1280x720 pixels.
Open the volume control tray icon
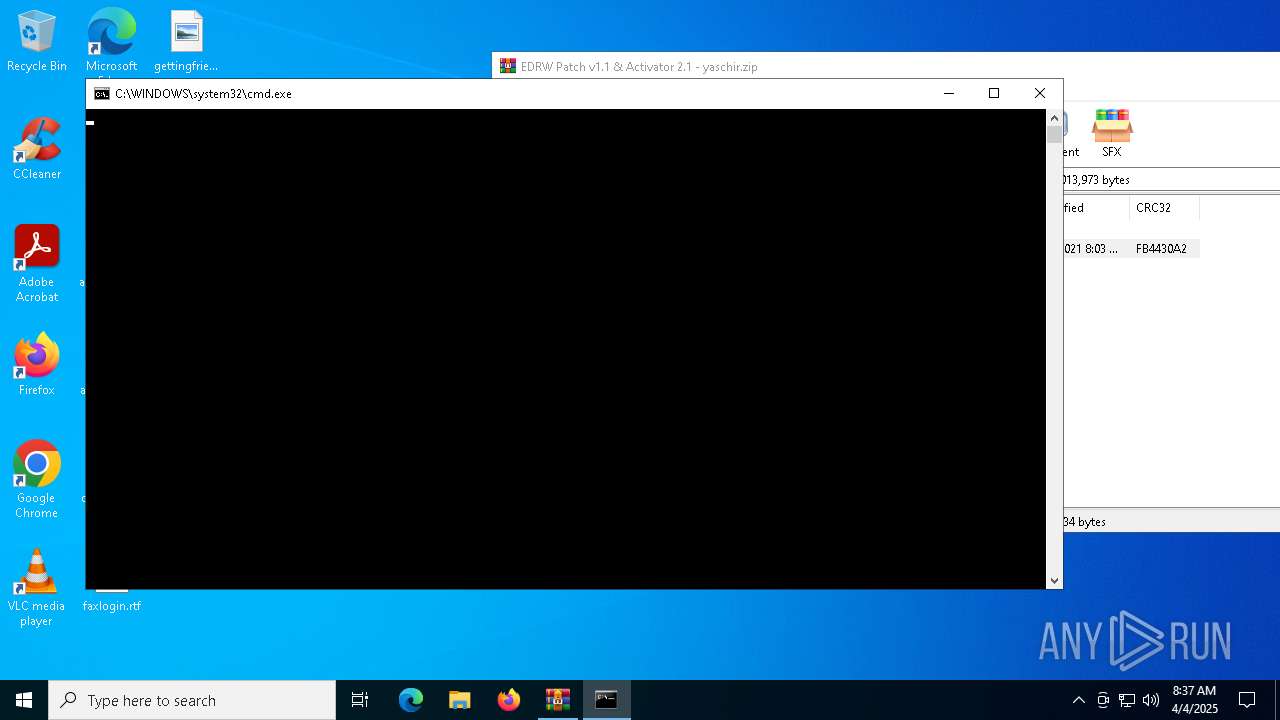1151,700
